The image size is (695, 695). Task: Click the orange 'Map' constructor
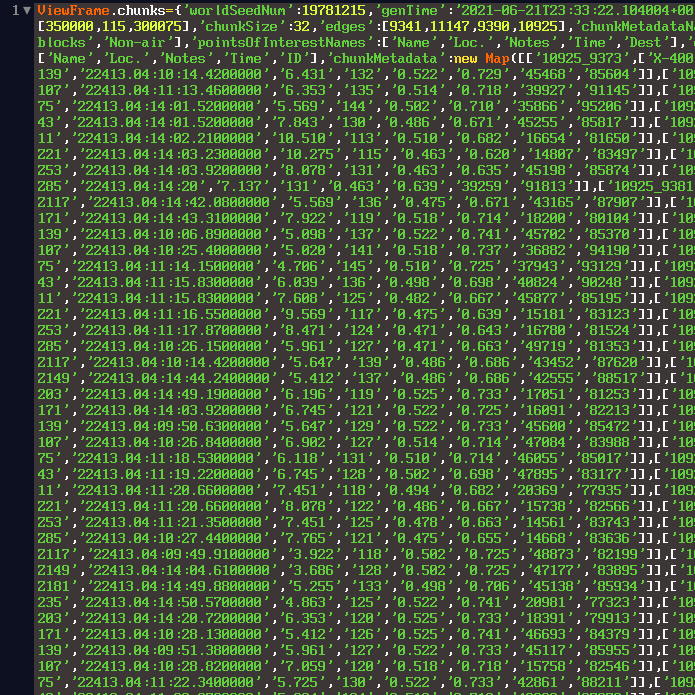497,58
